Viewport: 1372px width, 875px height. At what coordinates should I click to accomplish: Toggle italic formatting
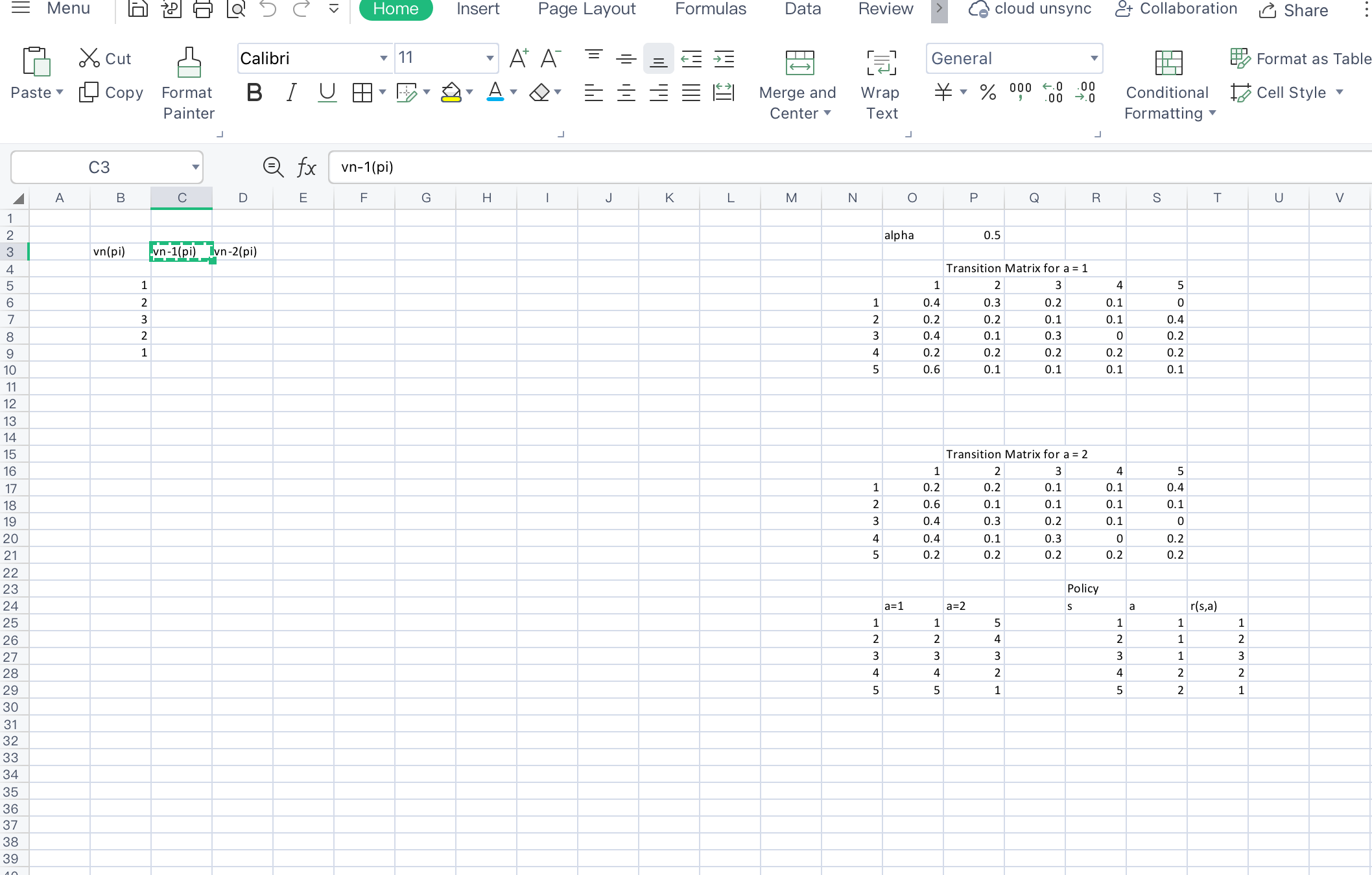click(x=291, y=93)
